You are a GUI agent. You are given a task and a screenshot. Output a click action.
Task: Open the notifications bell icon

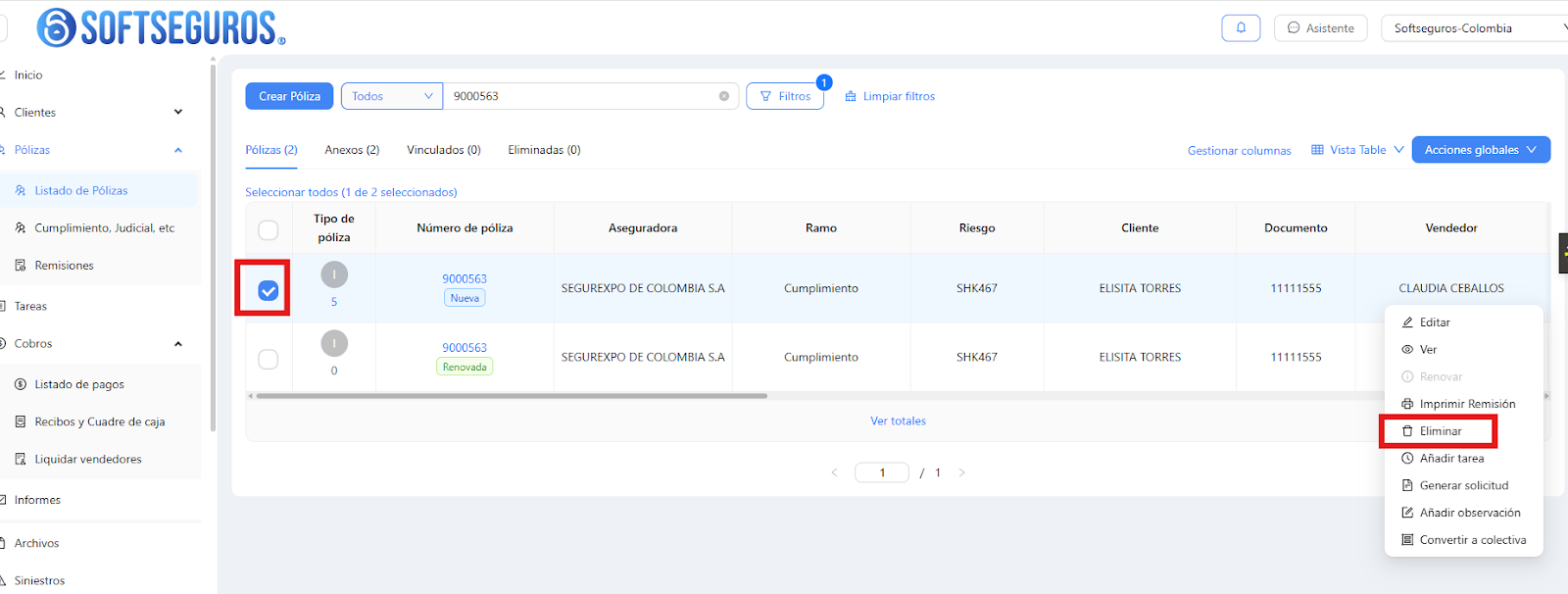[1241, 27]
